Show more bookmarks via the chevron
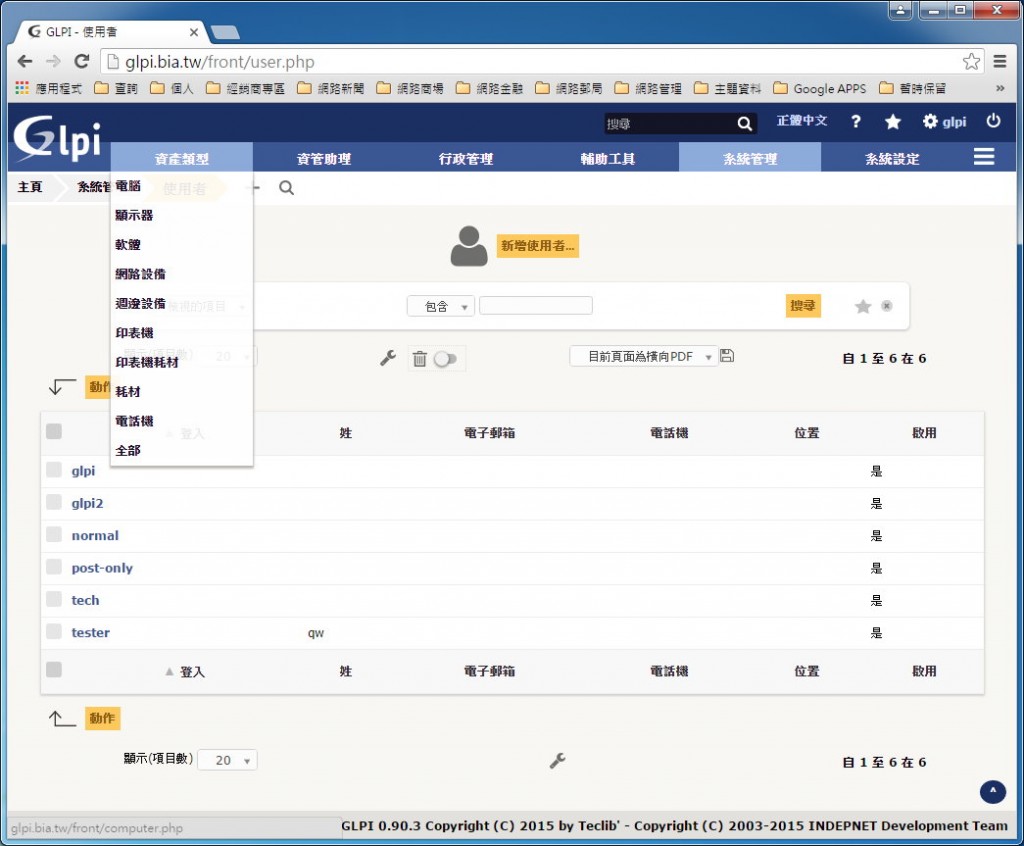This screenshot has width=1024, height=846. 1000,88
